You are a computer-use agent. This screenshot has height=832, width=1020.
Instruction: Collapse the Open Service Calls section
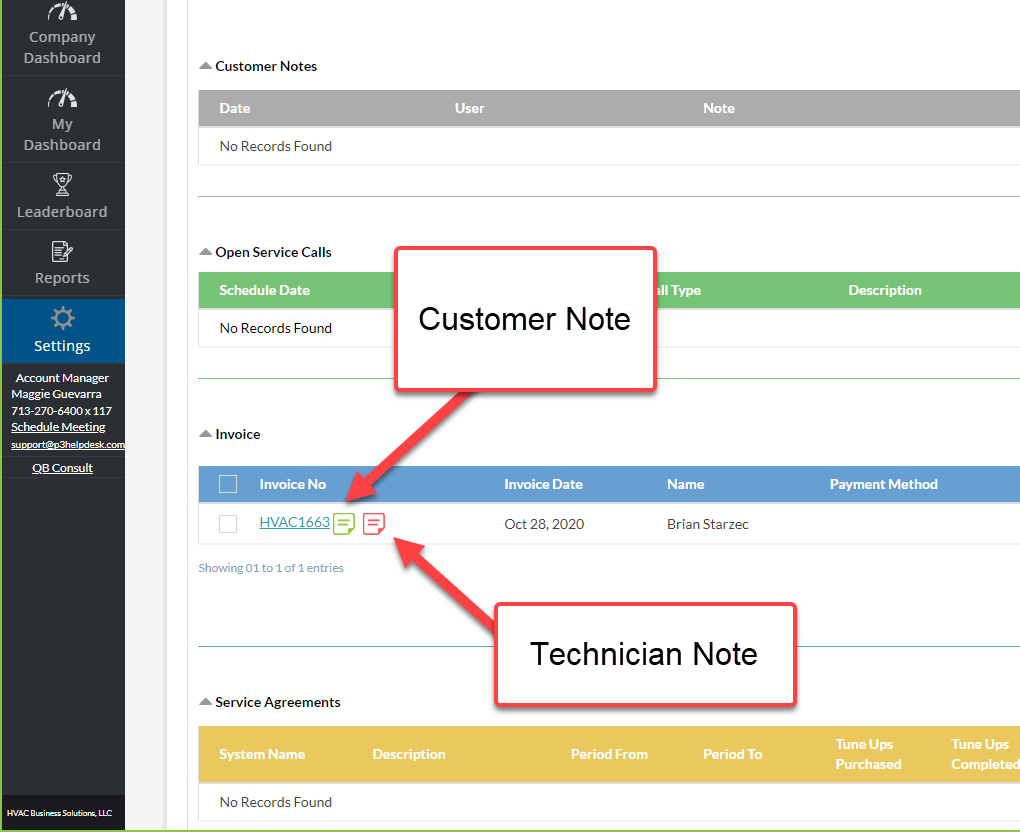206,252
